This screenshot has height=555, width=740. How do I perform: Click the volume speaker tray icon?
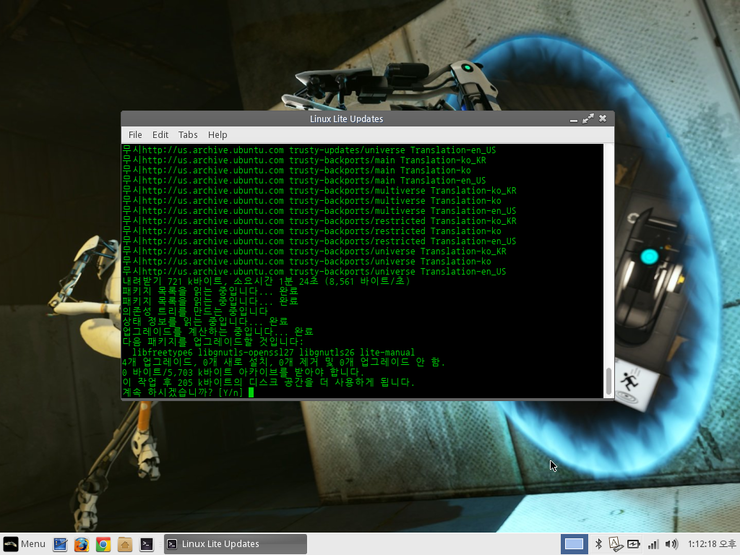click(x=671, y=544)
